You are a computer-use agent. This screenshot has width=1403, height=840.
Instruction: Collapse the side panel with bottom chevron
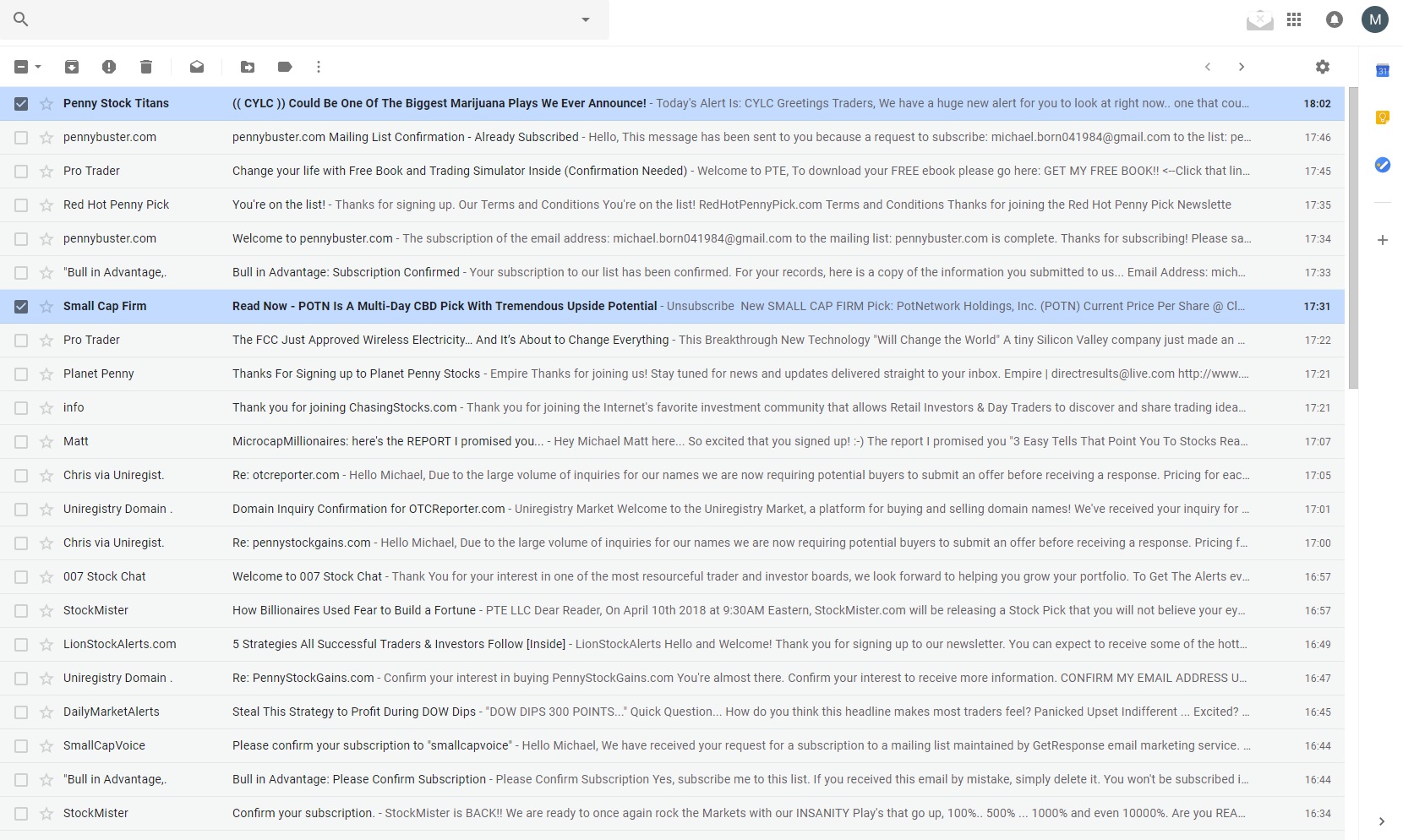point(1382,821)
